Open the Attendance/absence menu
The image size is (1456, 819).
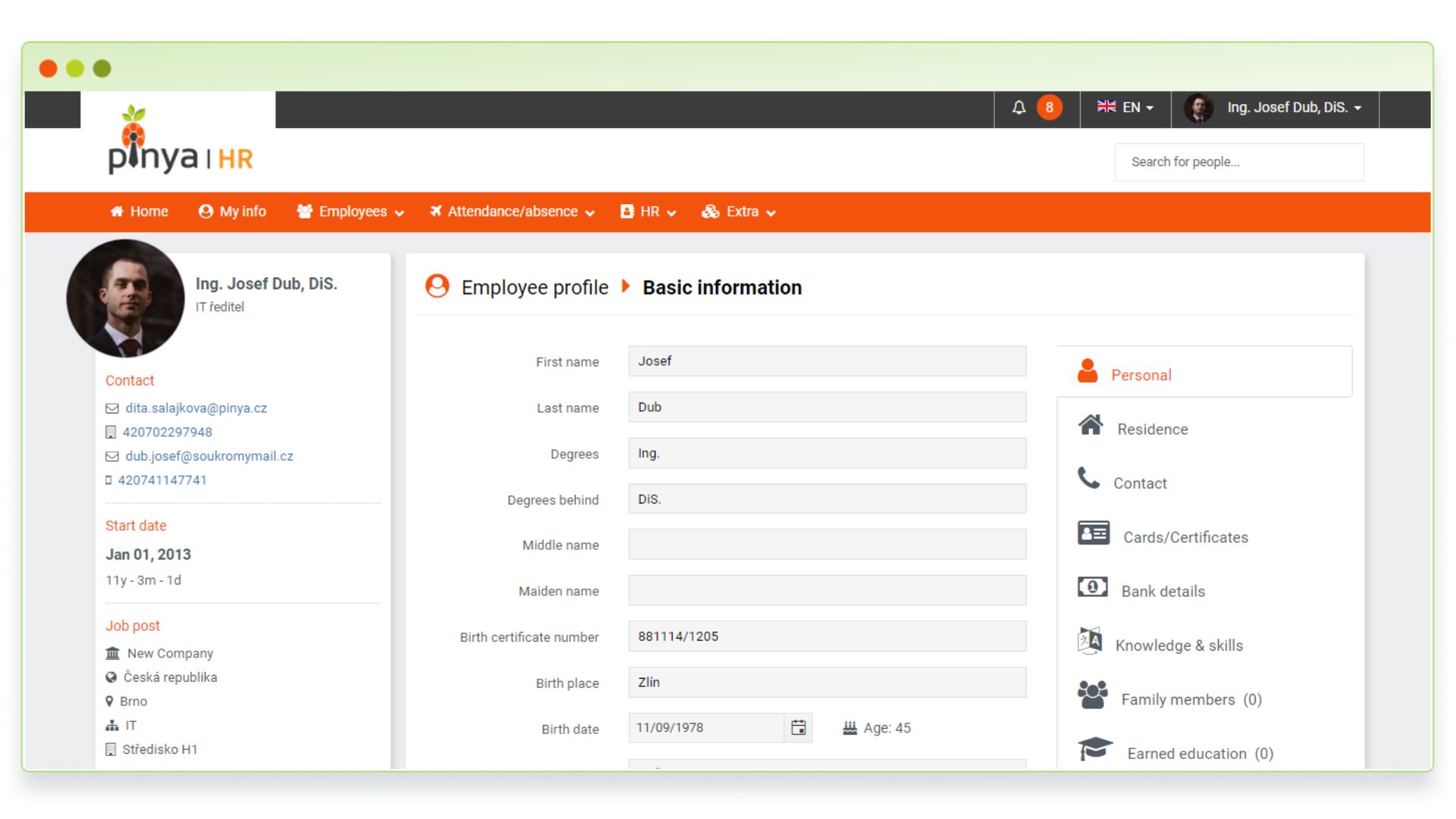tap(513, 212)
